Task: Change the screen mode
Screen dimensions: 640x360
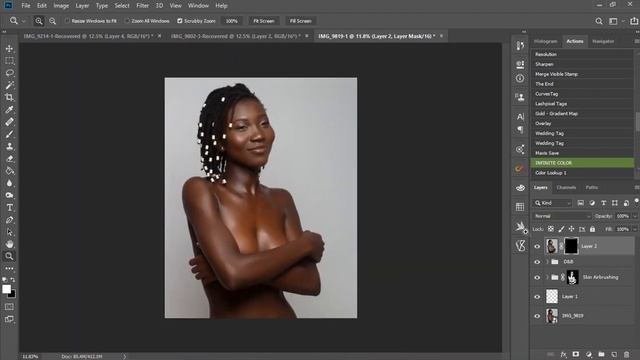Action: 9,319
